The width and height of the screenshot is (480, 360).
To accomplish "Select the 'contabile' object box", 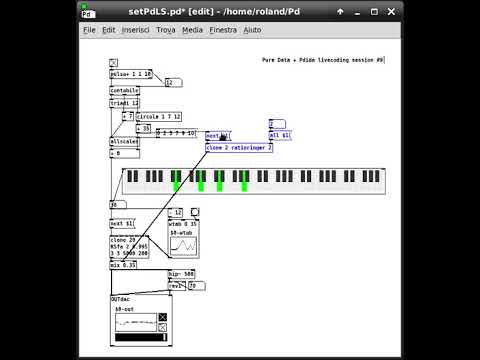I will point(125,90).
